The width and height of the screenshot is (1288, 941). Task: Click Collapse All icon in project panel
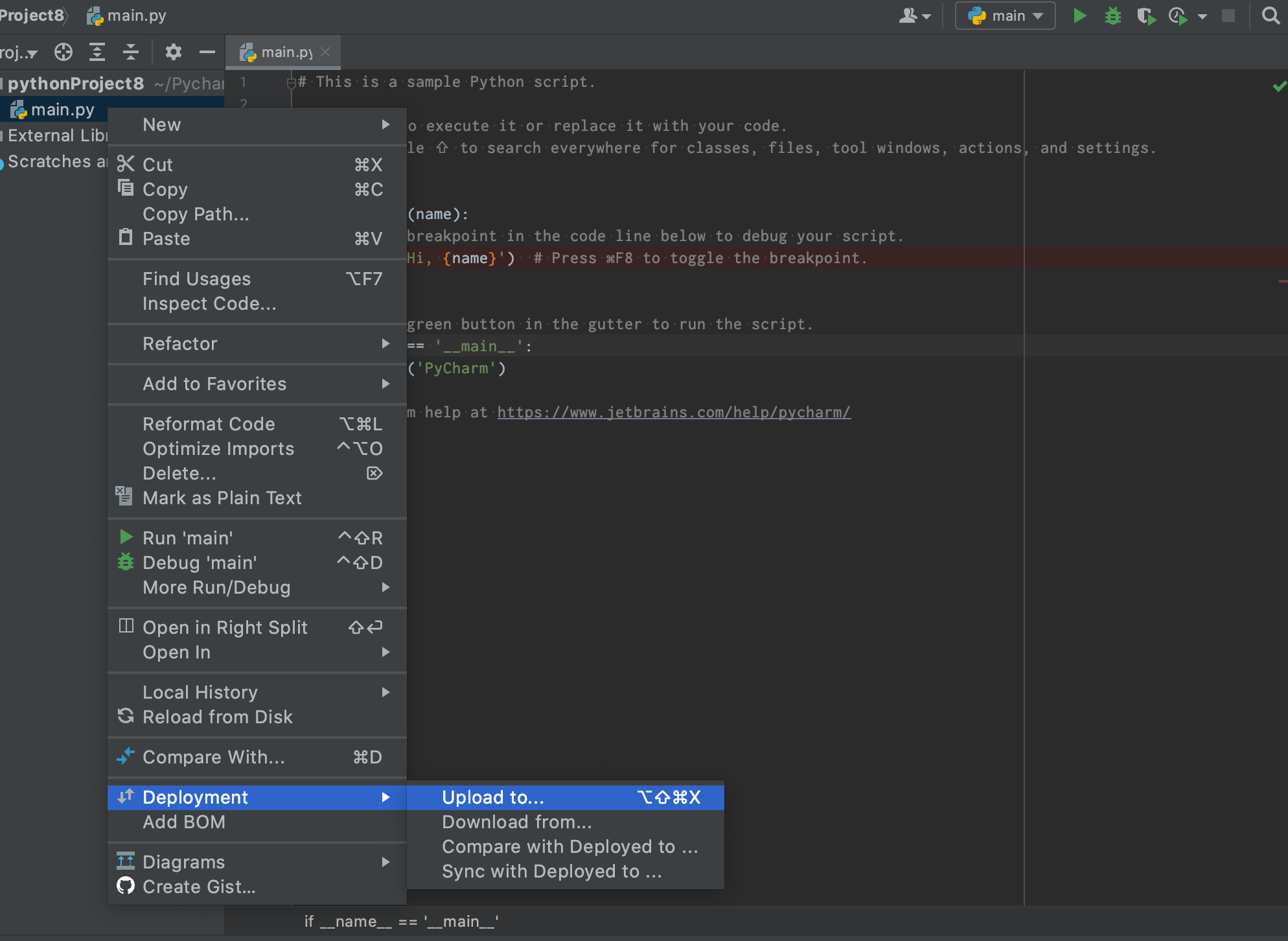[131, 52]
